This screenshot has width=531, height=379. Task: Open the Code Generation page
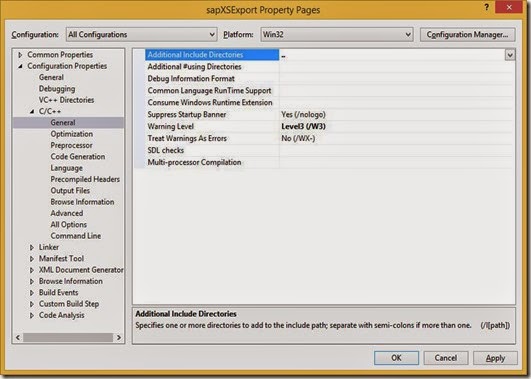[78, 157]
